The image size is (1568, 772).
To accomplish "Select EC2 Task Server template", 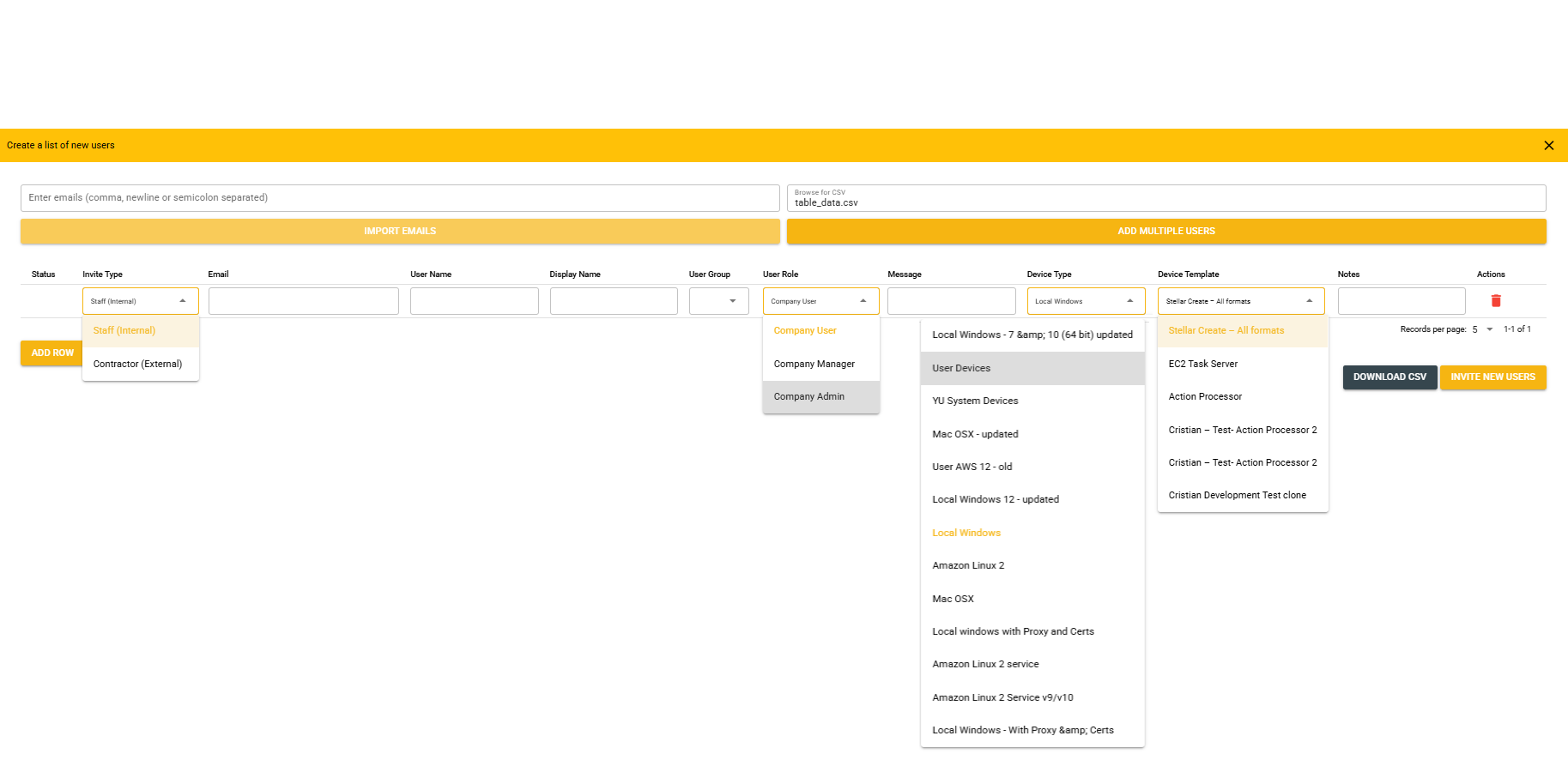I will click(x=1203, y=365).
